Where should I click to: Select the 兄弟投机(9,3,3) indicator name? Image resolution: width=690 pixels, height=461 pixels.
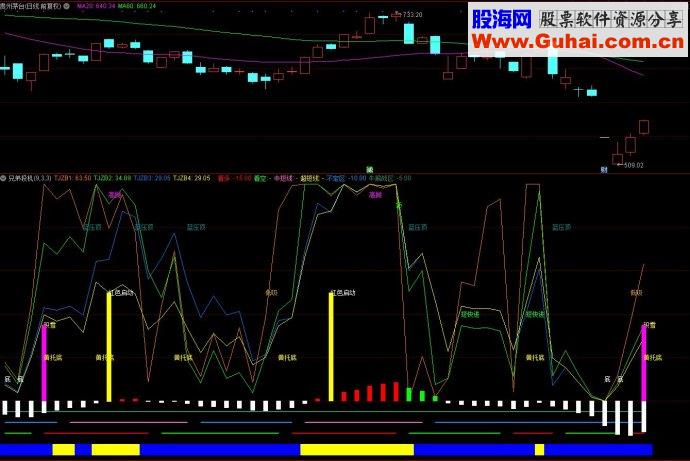29,178
